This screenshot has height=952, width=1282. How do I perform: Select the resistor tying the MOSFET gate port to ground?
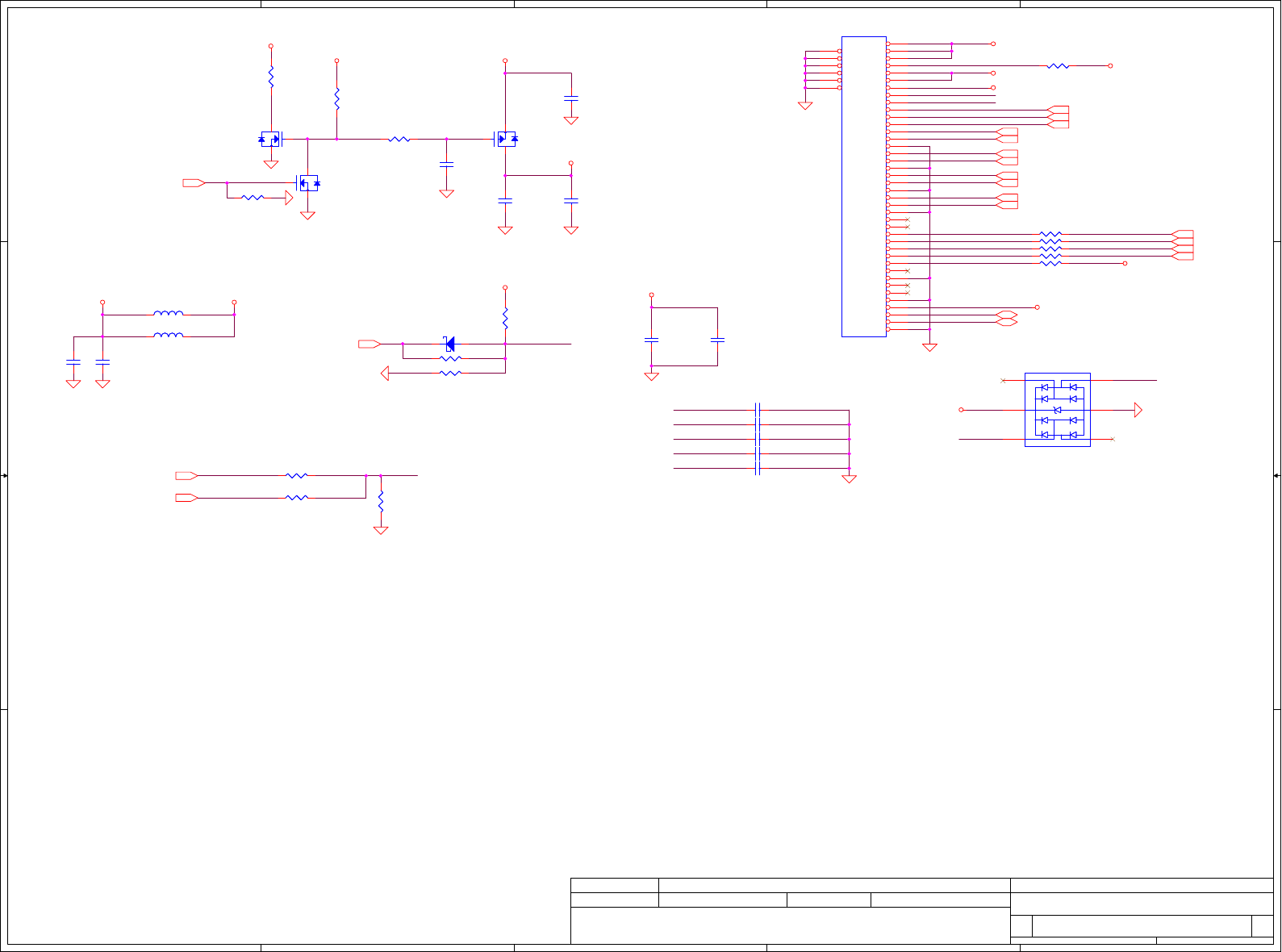(253, 198)
